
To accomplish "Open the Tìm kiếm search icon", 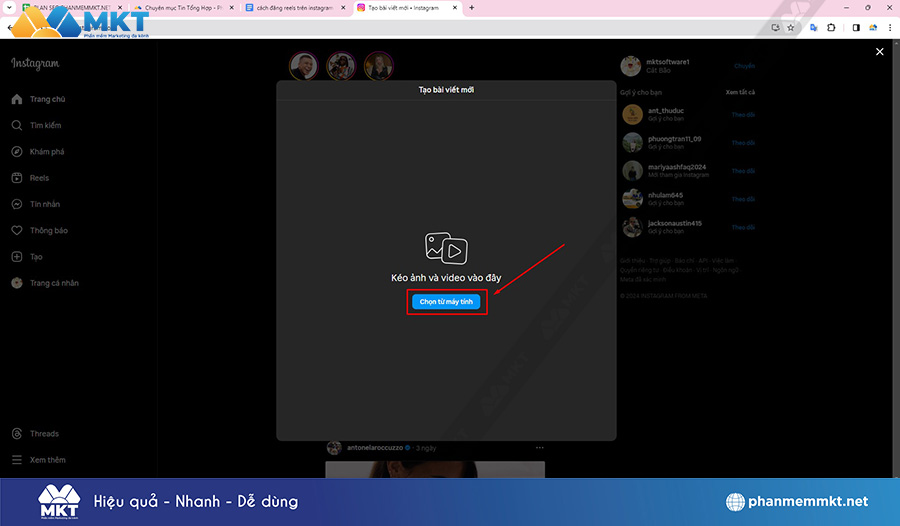I will coord(17,125).
